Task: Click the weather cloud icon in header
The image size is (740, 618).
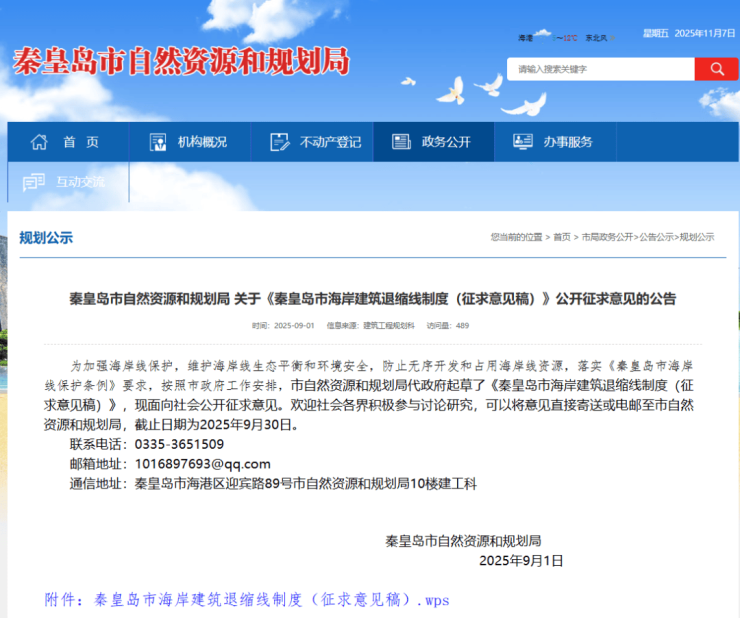Action: (x=542, y=34)
